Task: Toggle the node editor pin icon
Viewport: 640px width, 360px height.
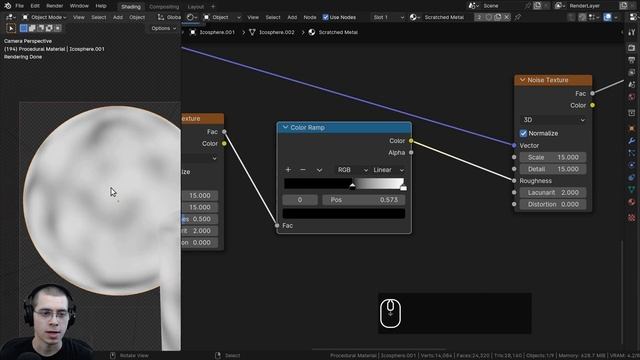Action: pyautogui.click(x=518, y=17)
